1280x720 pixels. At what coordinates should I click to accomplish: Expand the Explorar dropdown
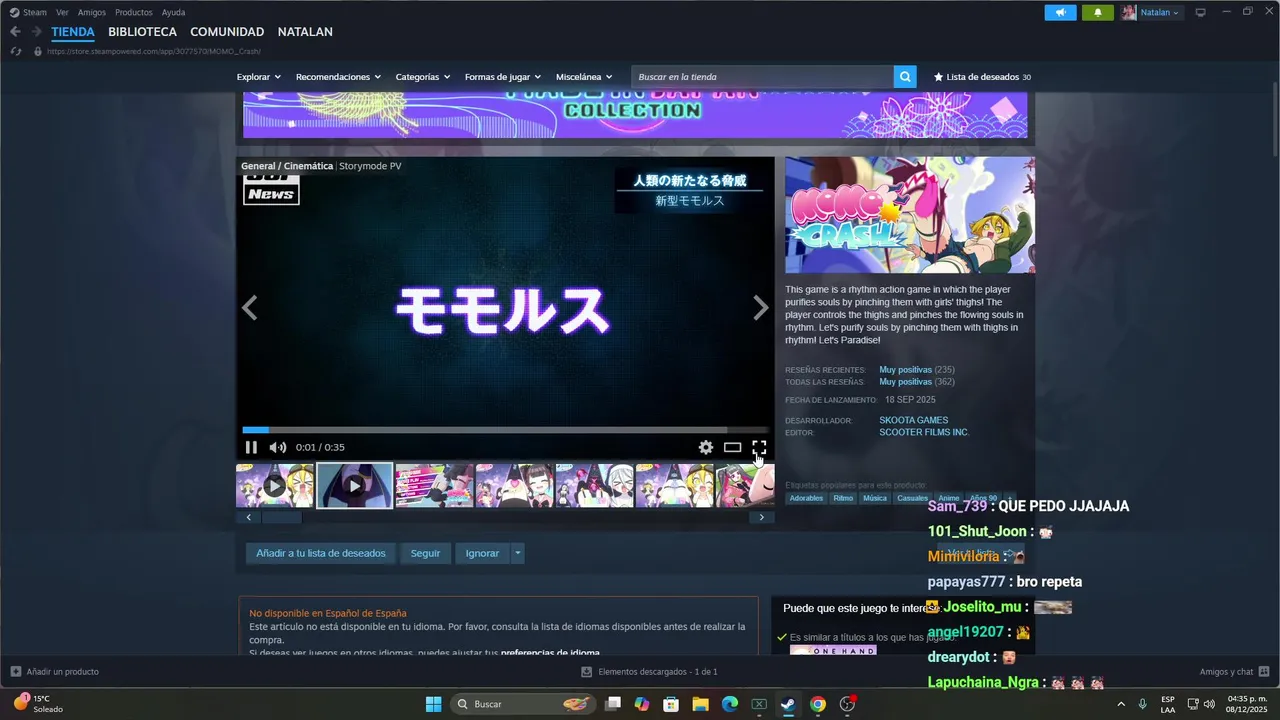pyautogui.click(x=258, y=77)
